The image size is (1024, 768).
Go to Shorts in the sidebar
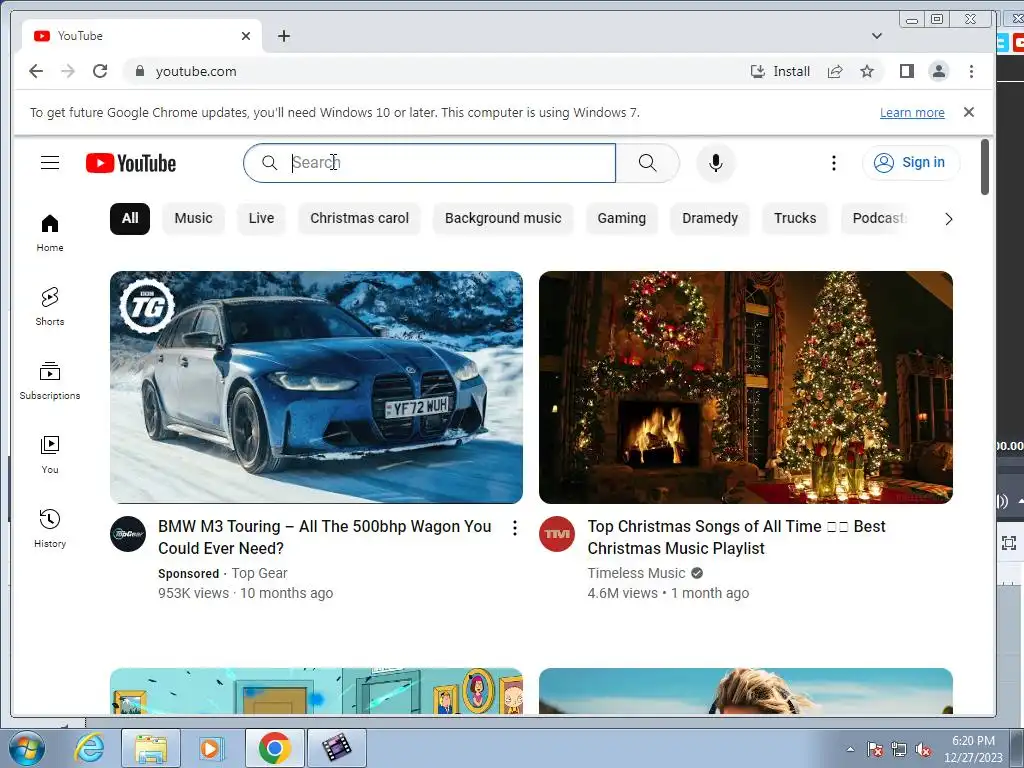pyautogui.click(x=50, y=307)
